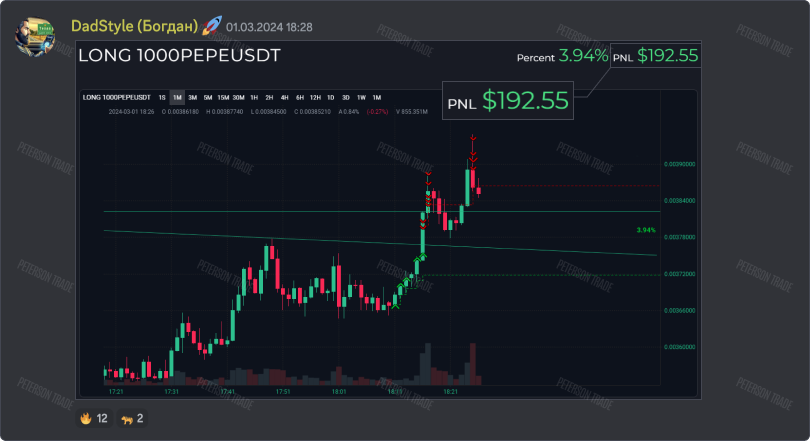Toggle the fire emoji reaction with 12
Screen dimensions: 810x441
pyautogui.click(x=93, y=418)
